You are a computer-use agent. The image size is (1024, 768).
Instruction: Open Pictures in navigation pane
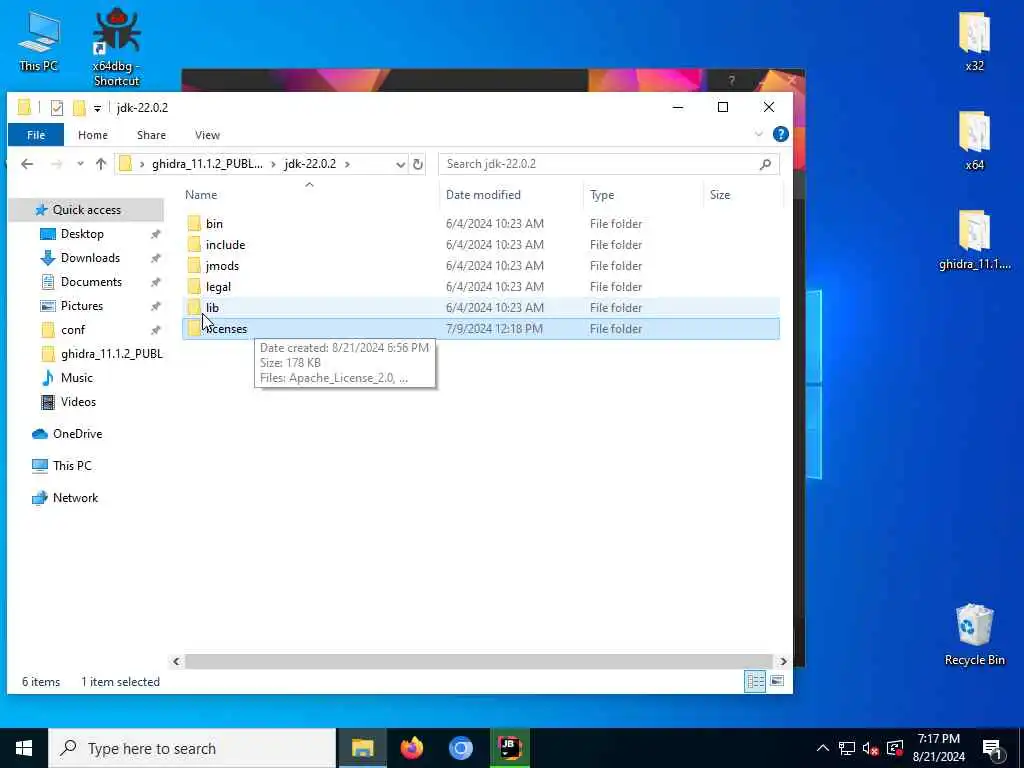tap(82, 306)
